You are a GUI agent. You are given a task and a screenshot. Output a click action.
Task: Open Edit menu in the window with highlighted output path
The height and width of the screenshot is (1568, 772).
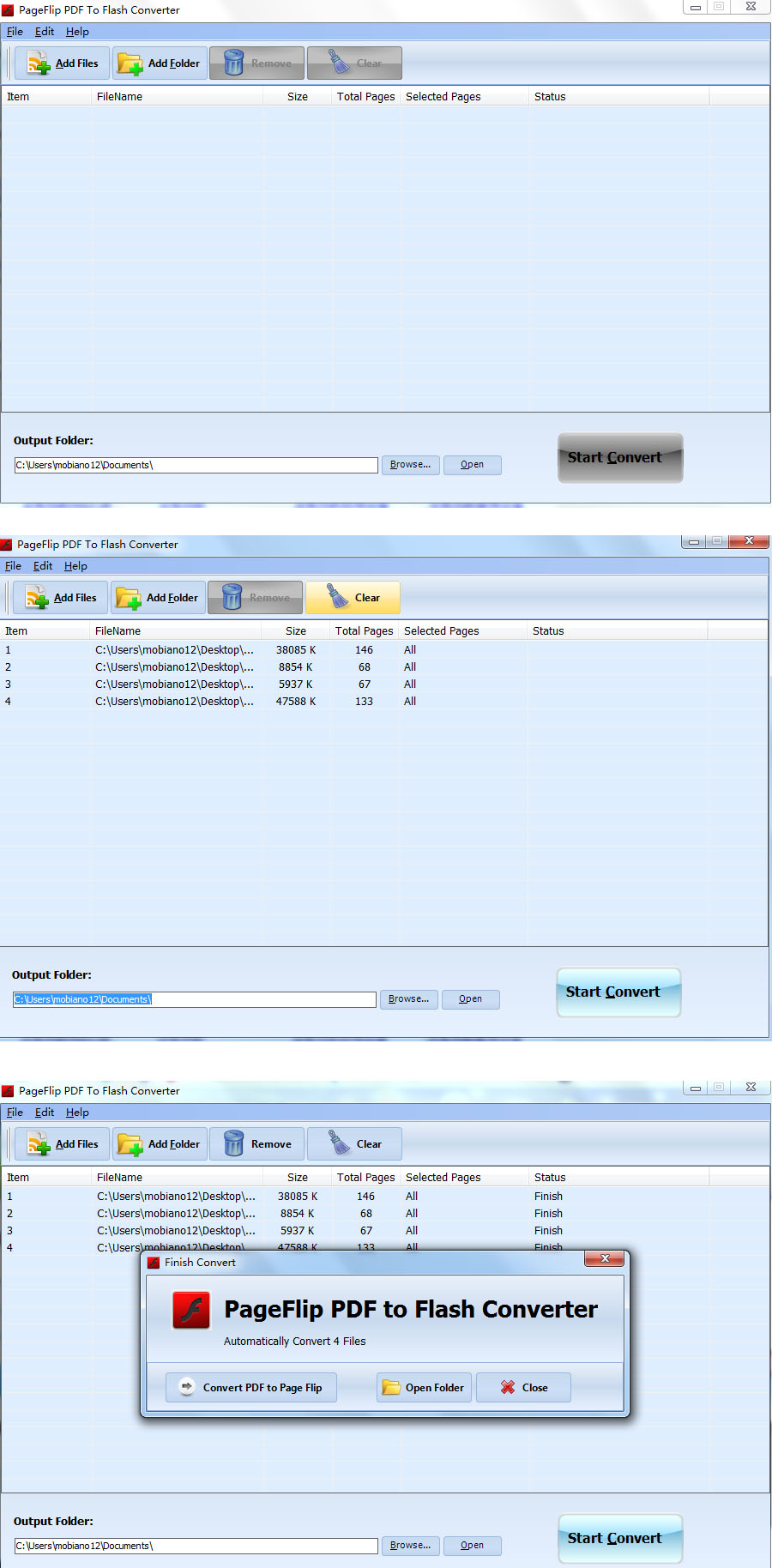tap(43, 566)
